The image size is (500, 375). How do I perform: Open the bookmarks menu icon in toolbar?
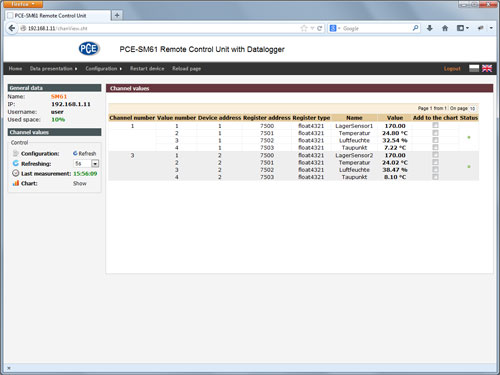point(461,28)
